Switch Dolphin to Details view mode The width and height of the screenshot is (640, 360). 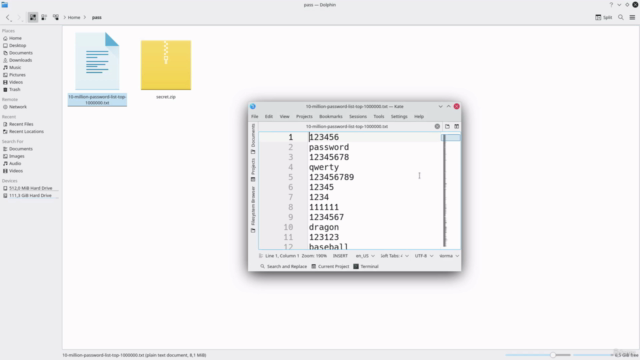[x=56, y=17]
